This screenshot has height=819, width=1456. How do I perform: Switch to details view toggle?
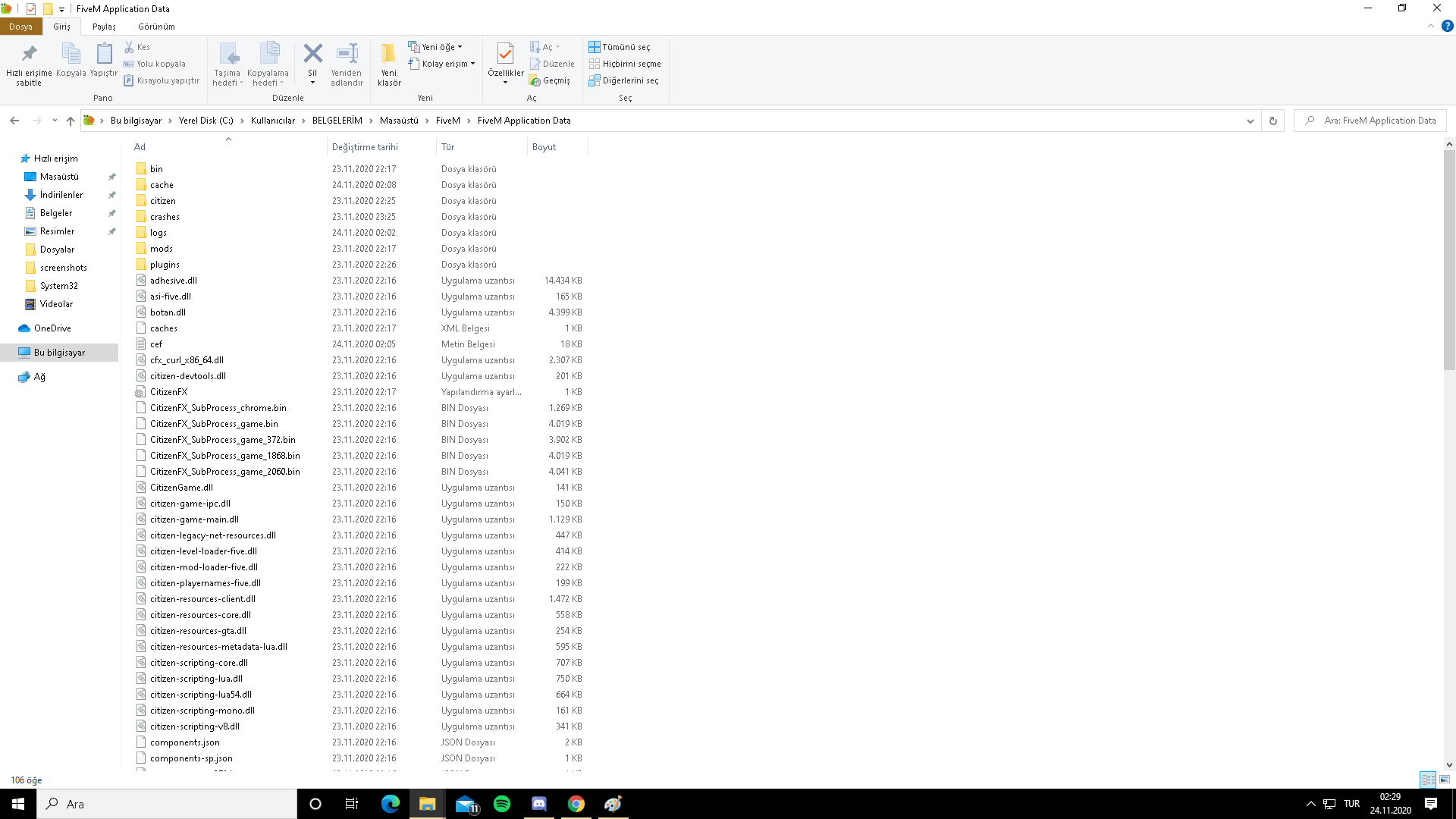1428,780
